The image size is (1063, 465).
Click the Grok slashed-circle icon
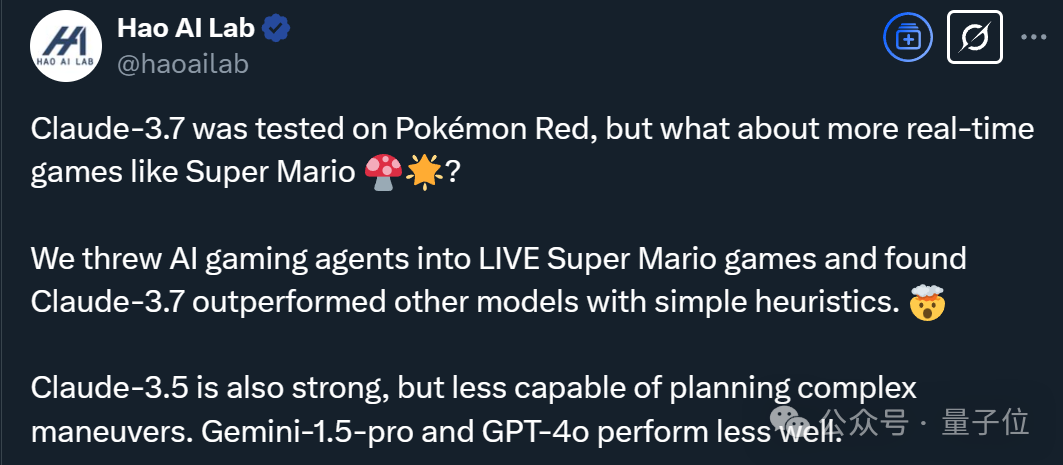tap(974, 40)
